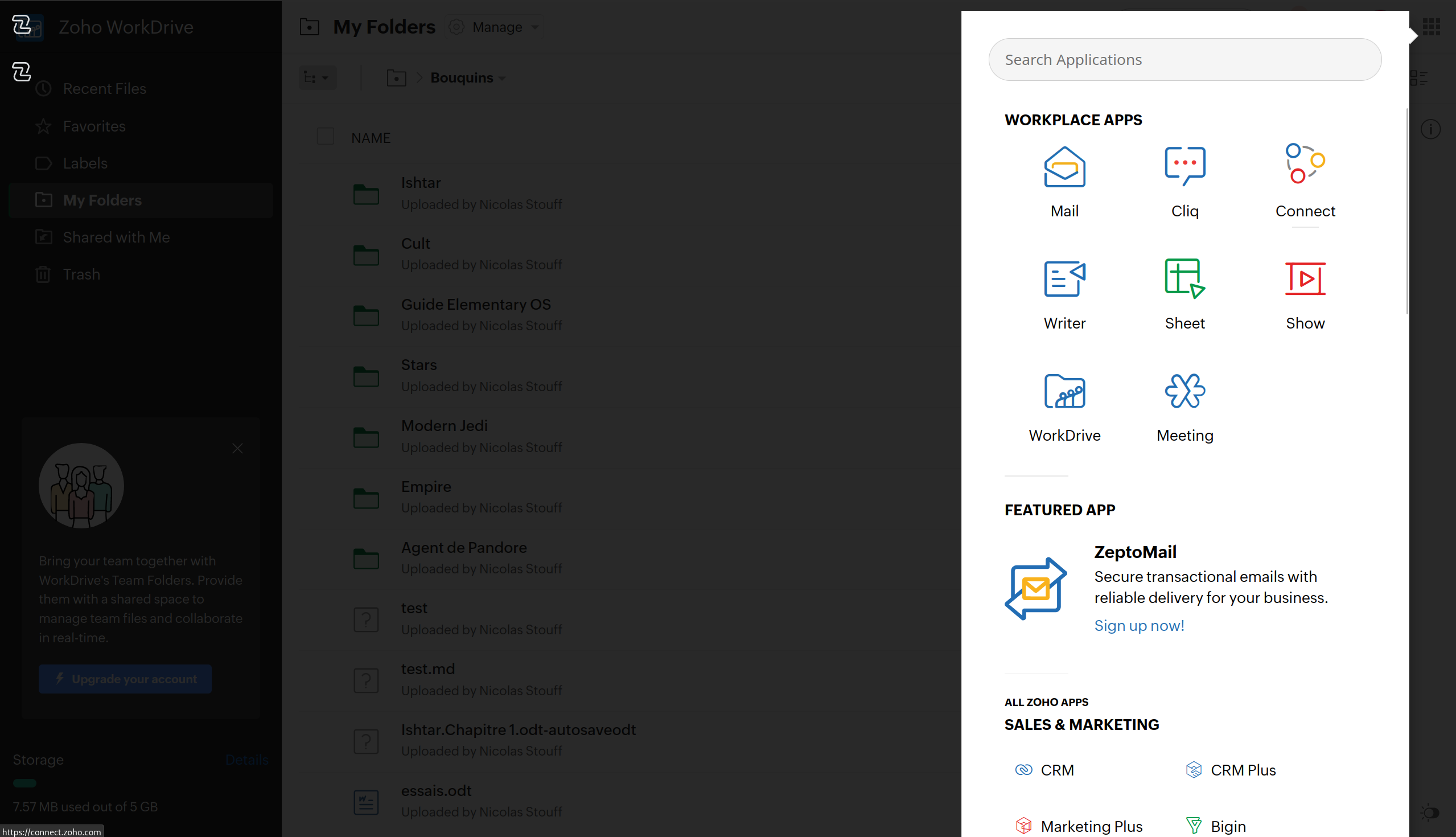Open Labels in the sidebar
The width and height of the screenshot is (1456, 837).
[x=85, y=163]
